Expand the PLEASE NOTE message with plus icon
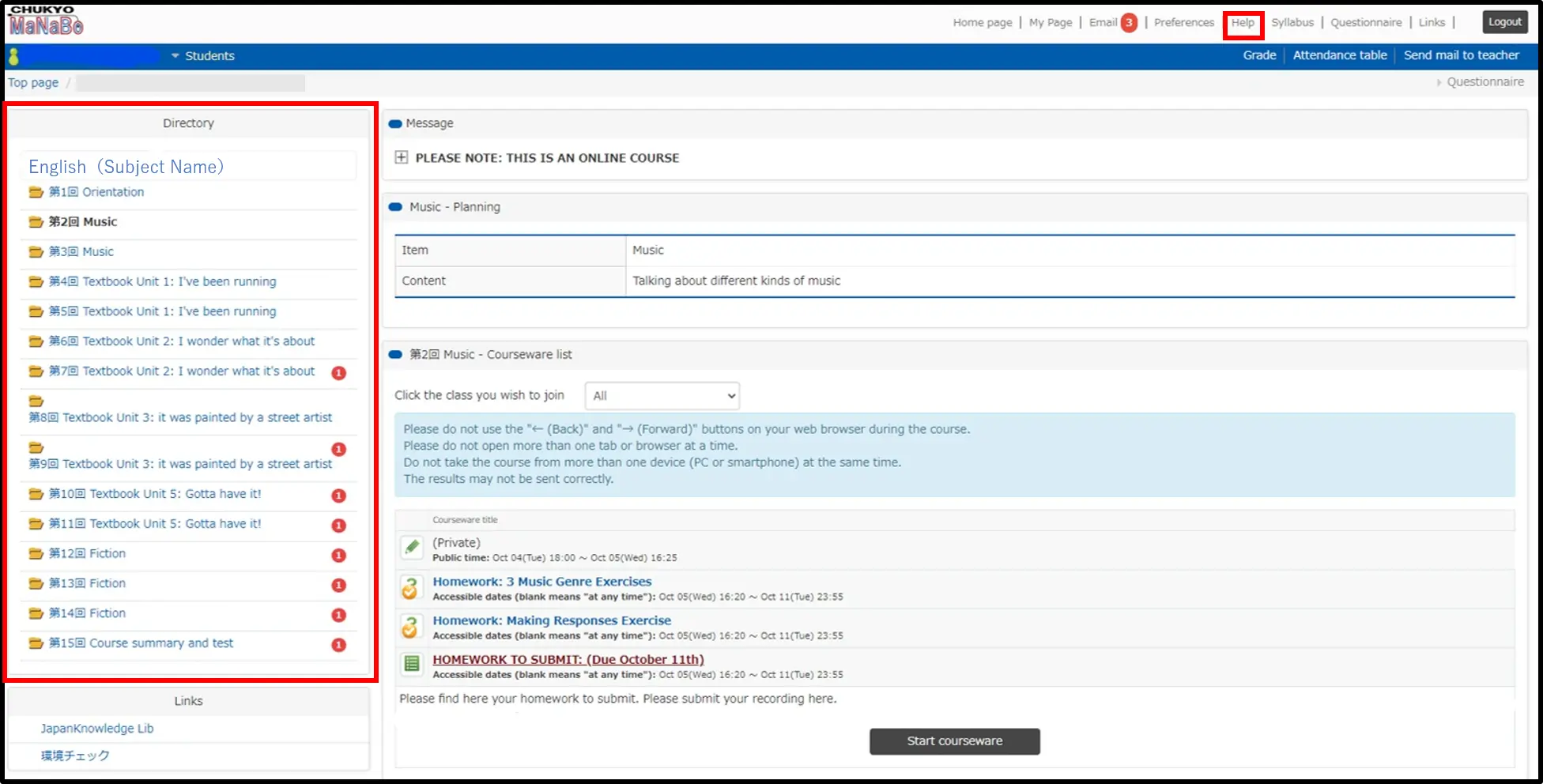1543x784 pixels. (x=402, y=157)
